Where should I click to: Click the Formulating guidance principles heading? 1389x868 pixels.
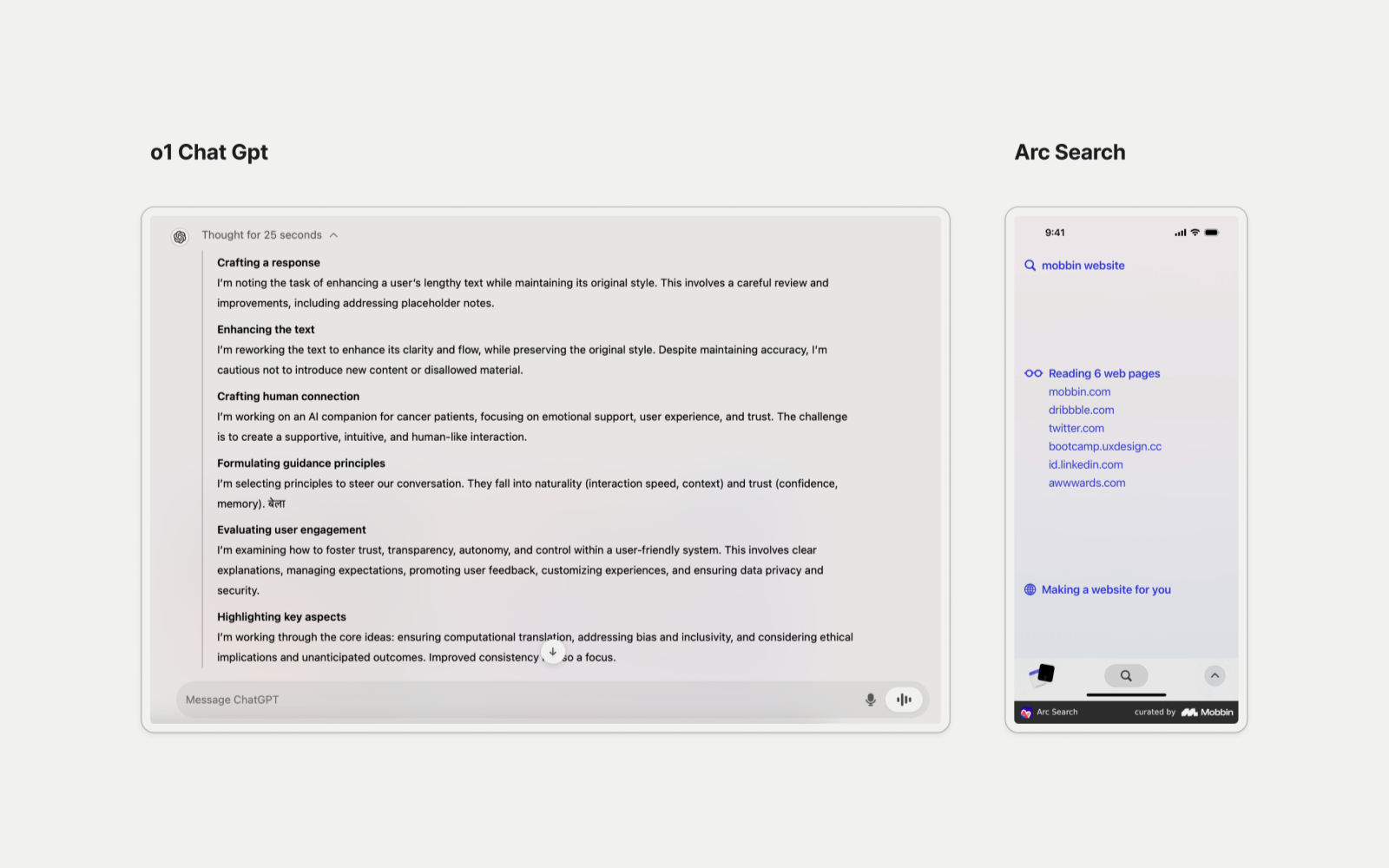coord(301,463)
